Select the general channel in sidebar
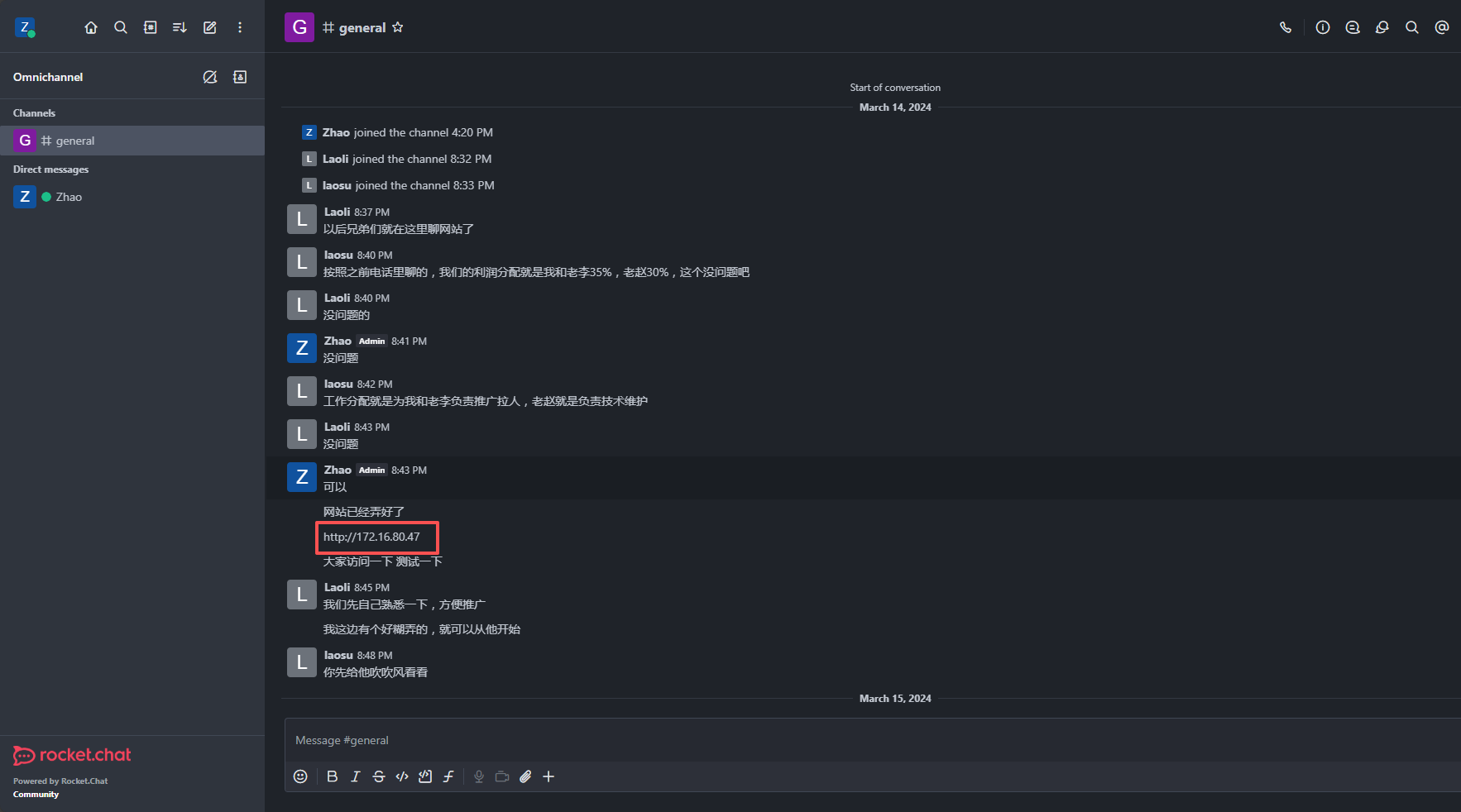This screenshot has height=812, width=1461. pos(132,141)
